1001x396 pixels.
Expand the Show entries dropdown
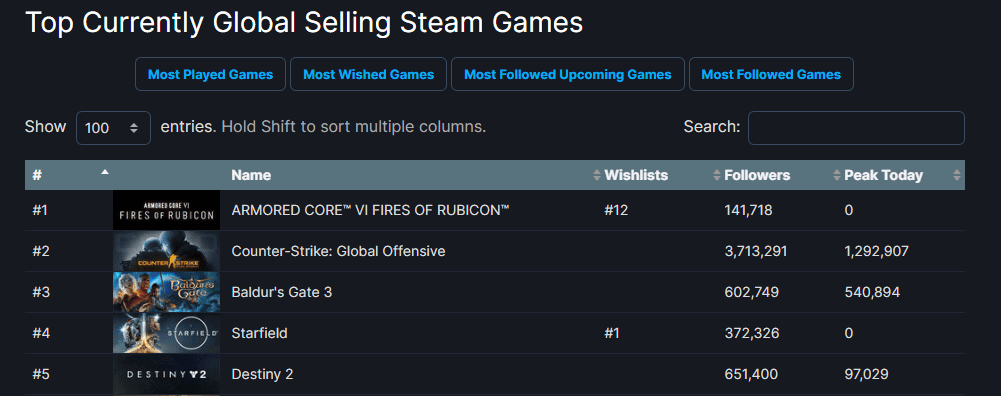113,128
